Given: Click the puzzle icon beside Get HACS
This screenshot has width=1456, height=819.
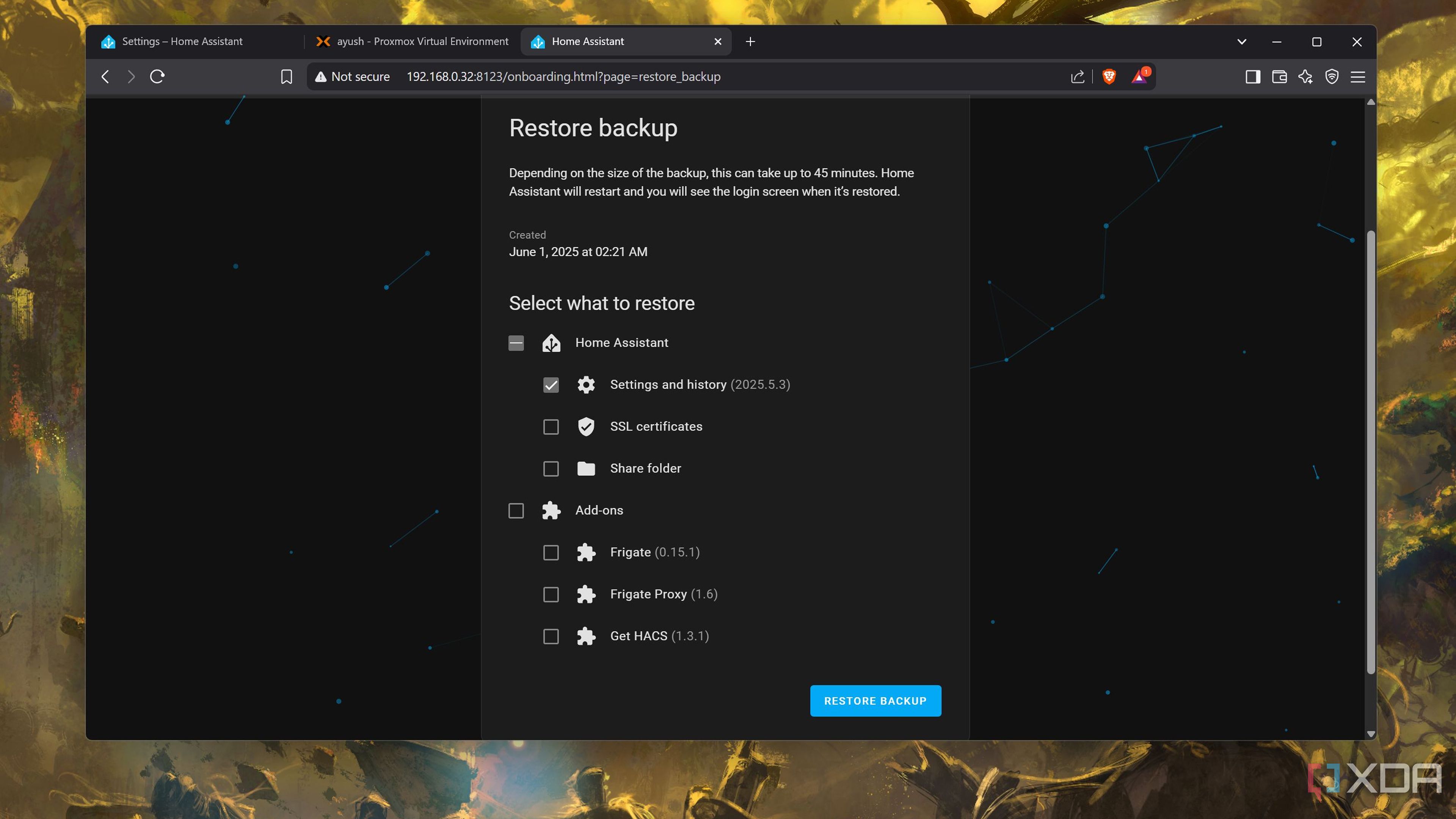Looking at the screenshot, I should (586, 637).
